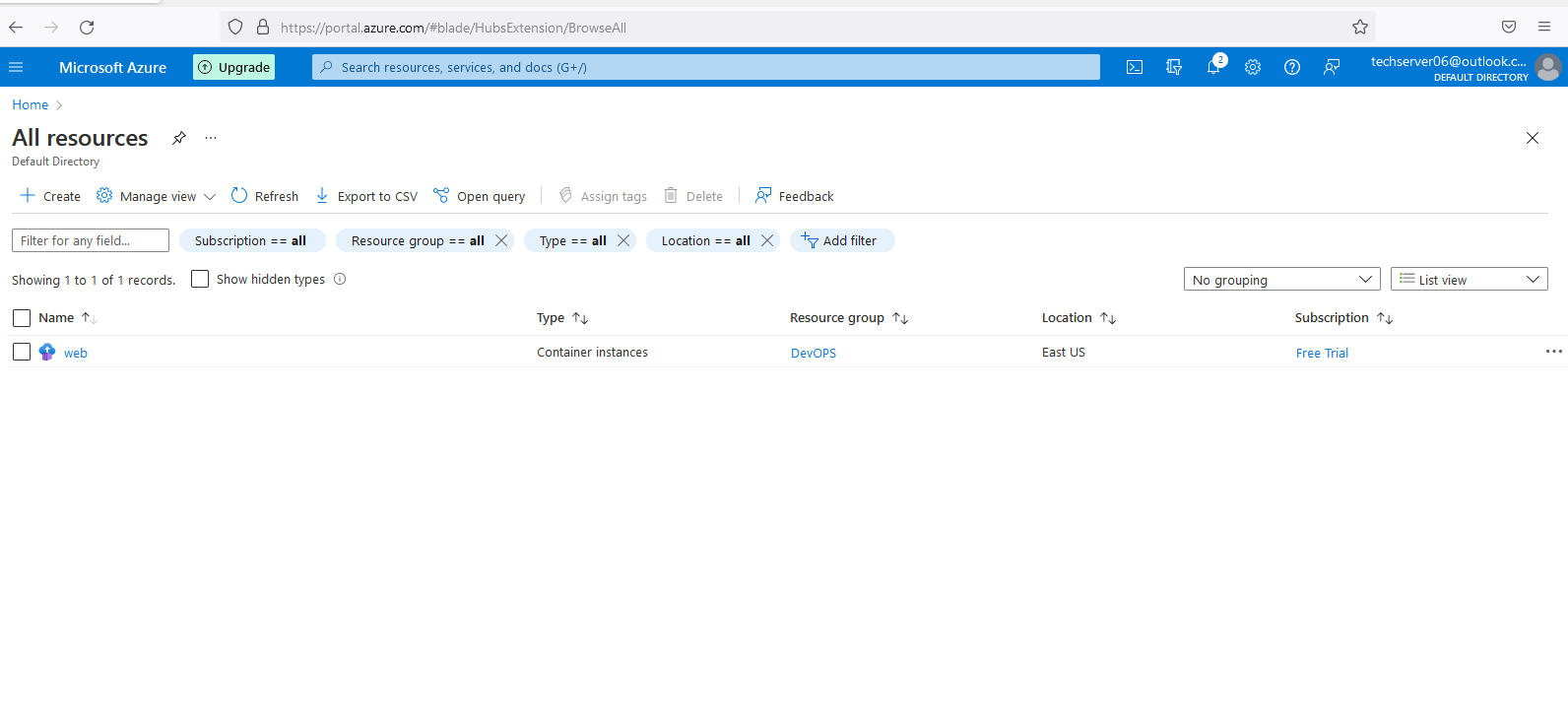Open the No grouping dropdown
Image resolution: width=1568 pixels, height=722 pixels.
pyautogui.click(x=1281, y=280)
